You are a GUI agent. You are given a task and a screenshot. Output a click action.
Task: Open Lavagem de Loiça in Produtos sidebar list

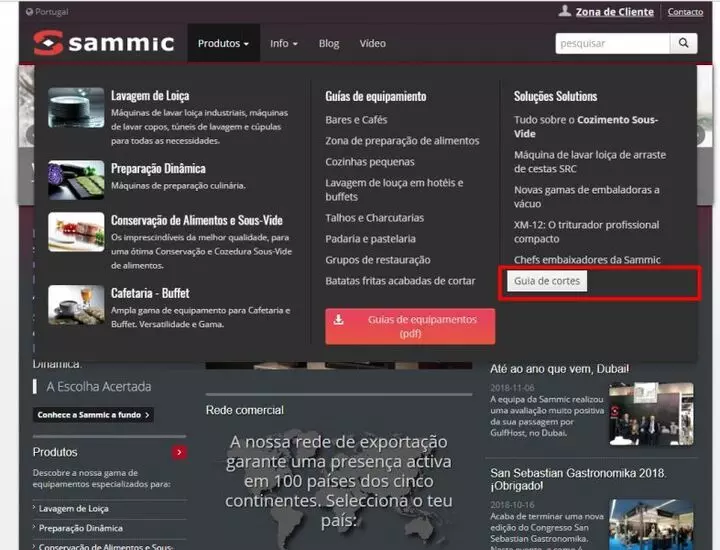pos(73,508)
